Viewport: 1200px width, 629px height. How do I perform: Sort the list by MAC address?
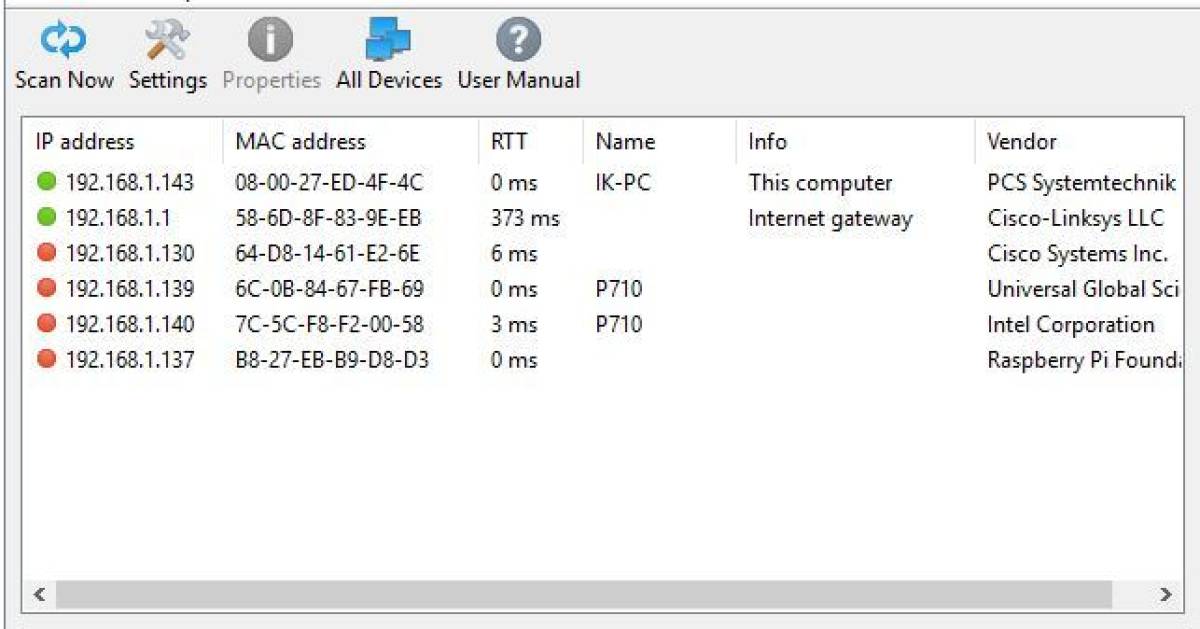click(300, 141)
